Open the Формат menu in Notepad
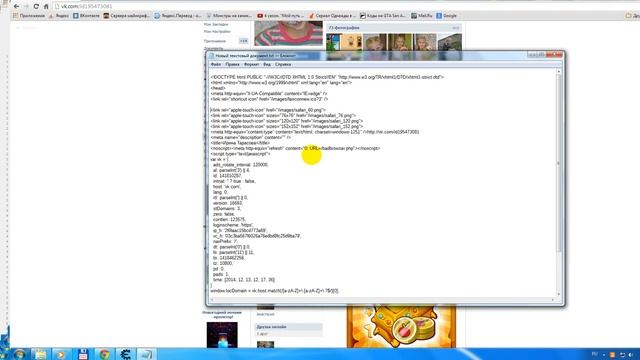640x360 pixels. point(251,64)
